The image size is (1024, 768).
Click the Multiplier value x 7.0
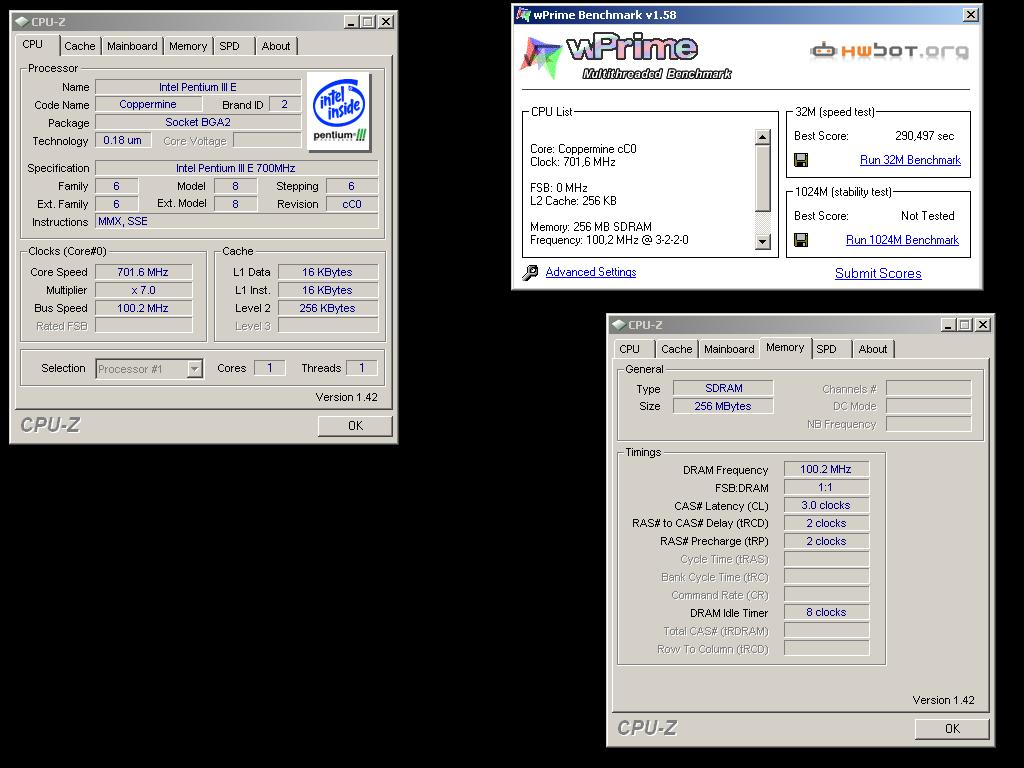[144, 290]
